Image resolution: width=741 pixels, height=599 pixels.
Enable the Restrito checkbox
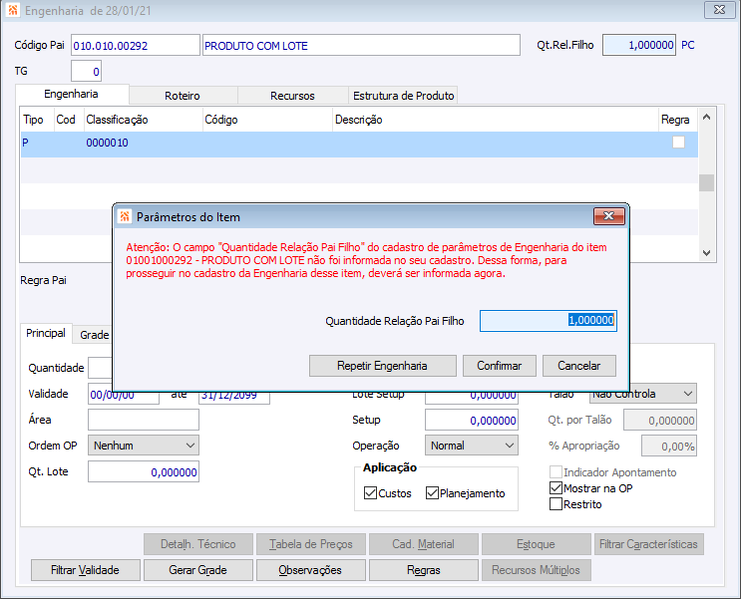tap(556, 504)
